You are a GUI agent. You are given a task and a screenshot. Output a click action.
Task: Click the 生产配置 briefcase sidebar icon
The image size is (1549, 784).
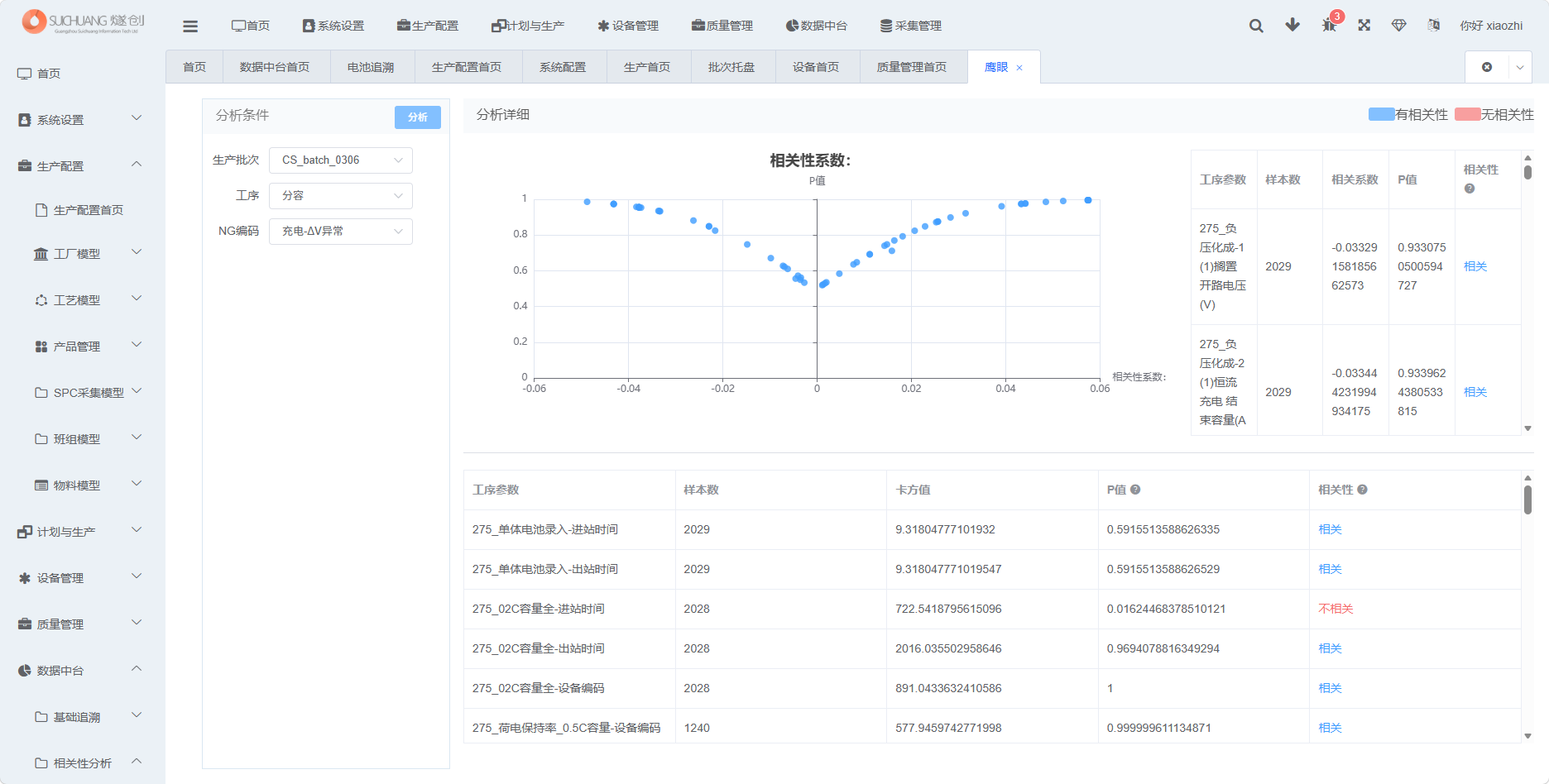[x=25, y=166]
